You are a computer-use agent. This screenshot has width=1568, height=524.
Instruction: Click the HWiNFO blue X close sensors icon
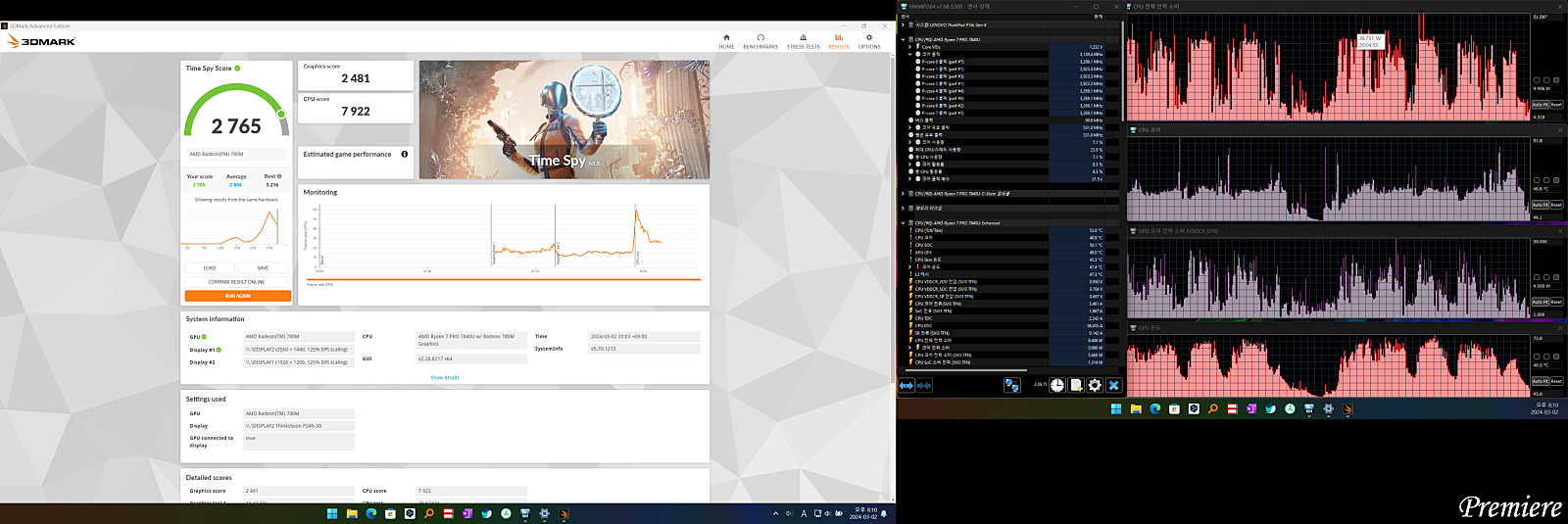[1113, 386]
